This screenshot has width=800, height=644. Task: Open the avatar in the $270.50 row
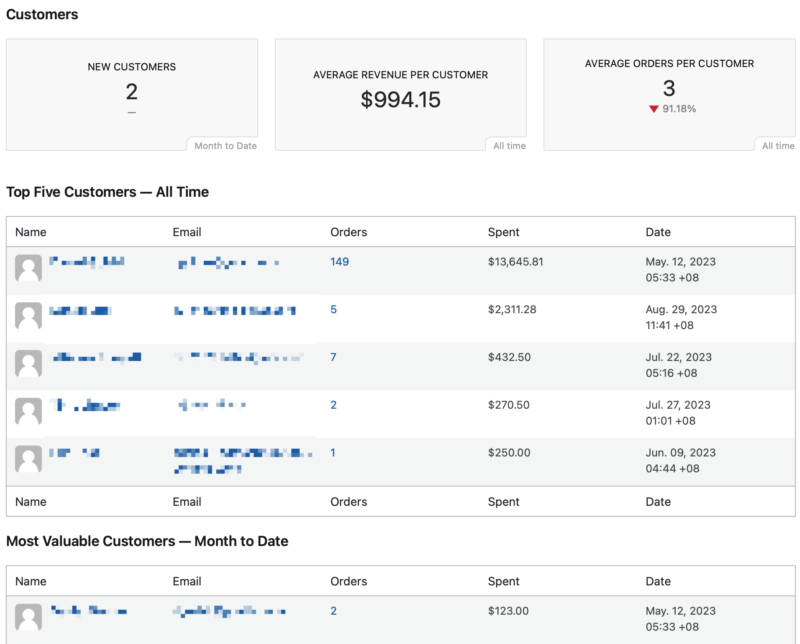29,411
